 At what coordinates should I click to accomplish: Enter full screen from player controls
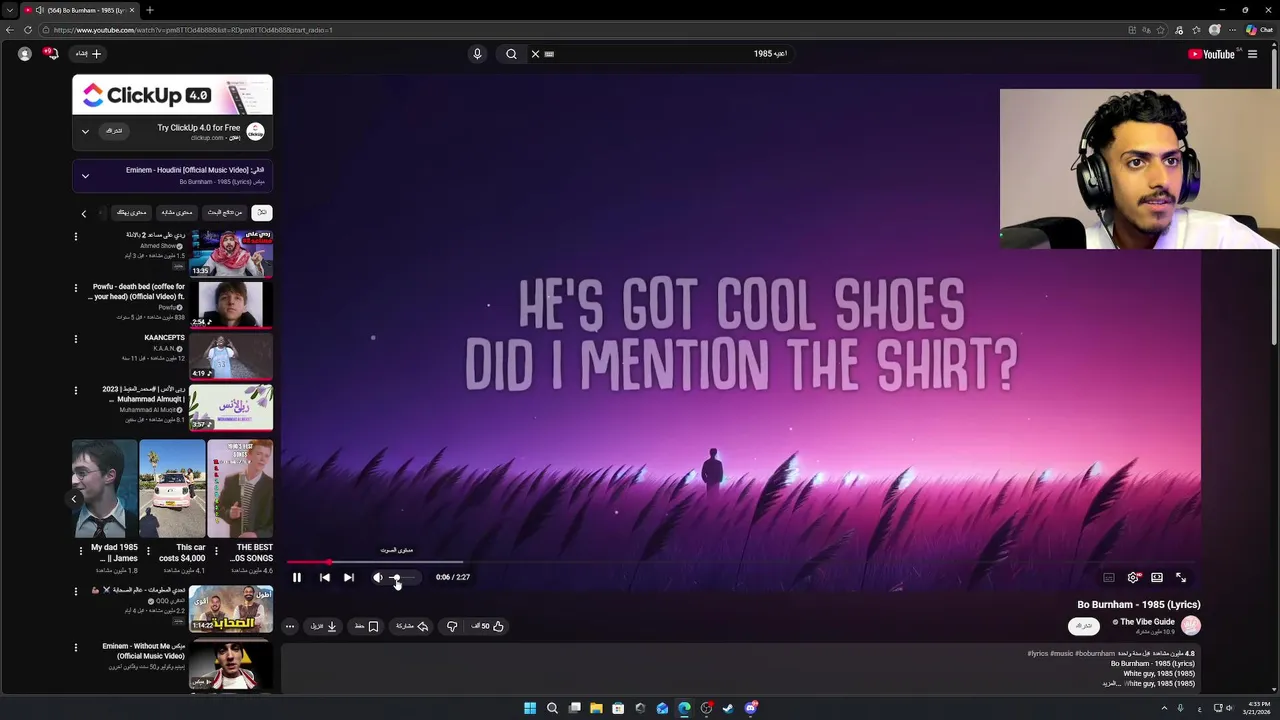click(1181, 577)
